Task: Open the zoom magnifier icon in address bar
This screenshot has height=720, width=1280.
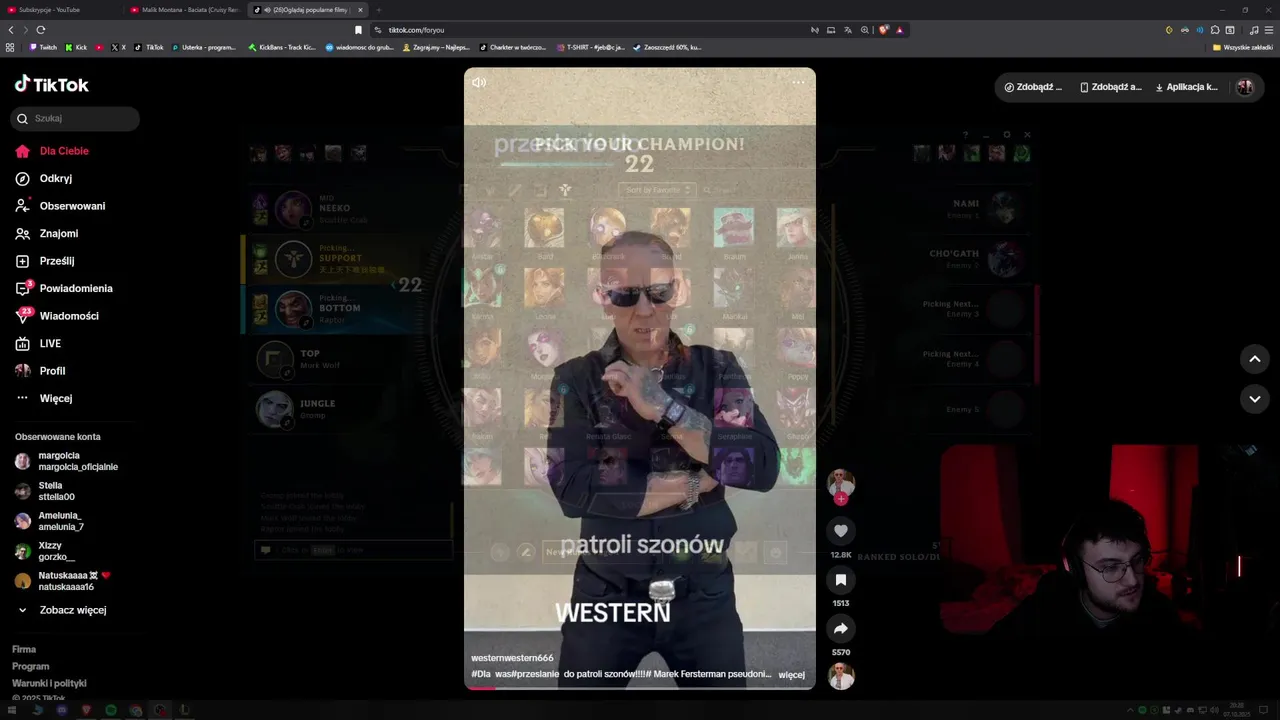Action: tap(865, 30)
